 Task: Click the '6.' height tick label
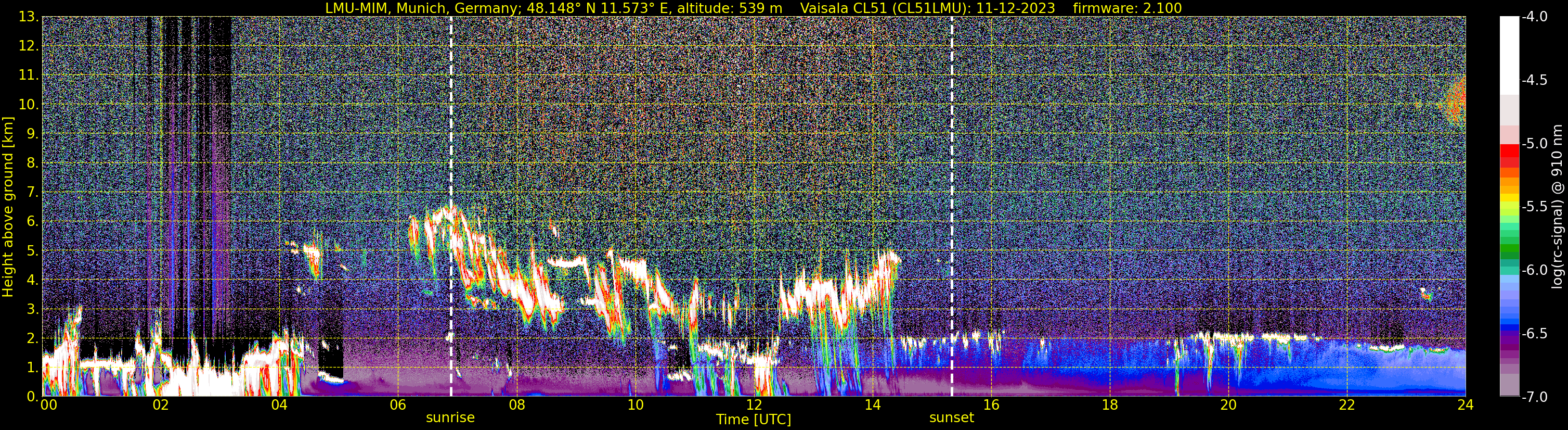pyautogui.click(x=33, y=222)
